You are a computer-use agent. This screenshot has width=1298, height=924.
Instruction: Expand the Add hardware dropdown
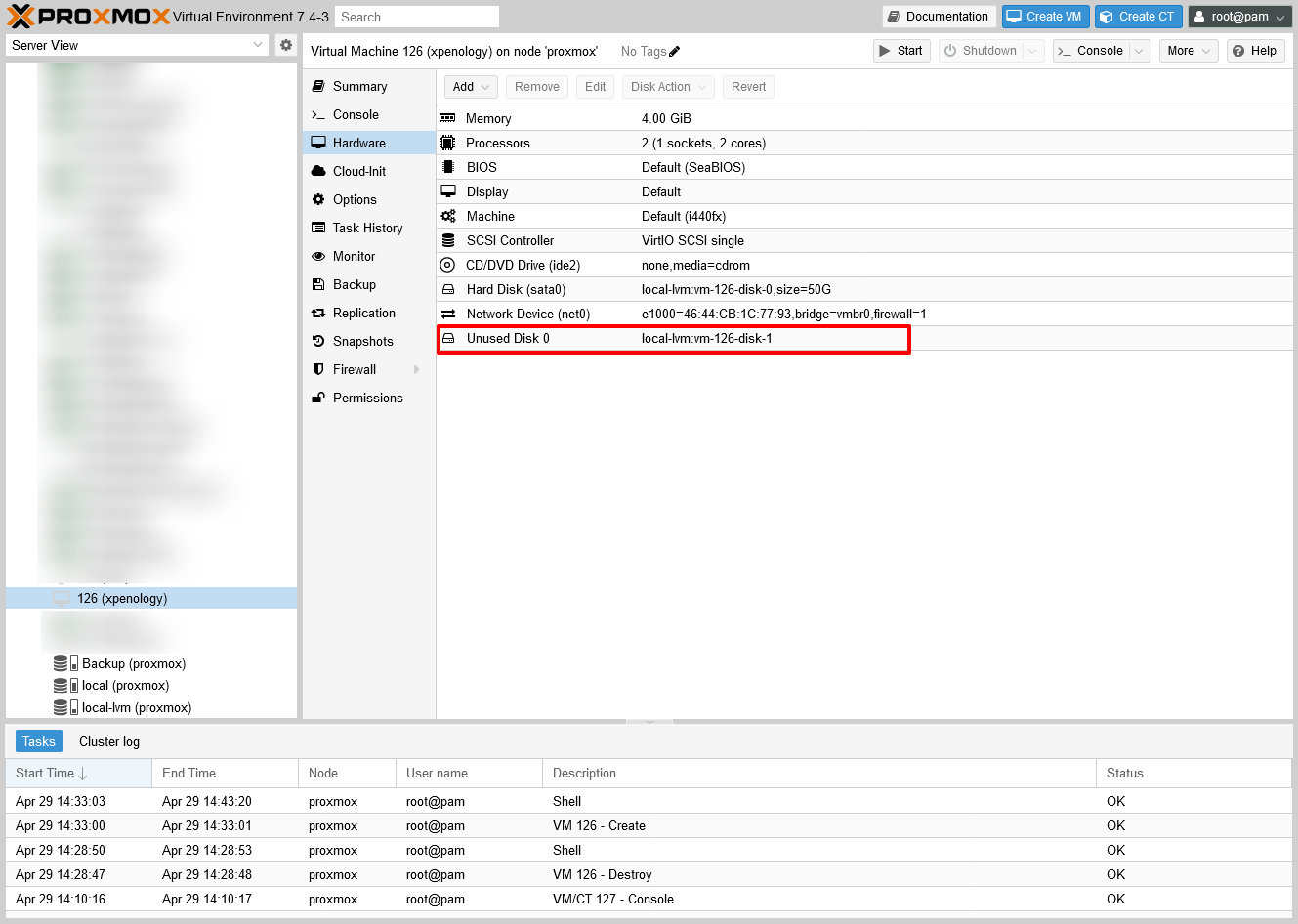471,87
